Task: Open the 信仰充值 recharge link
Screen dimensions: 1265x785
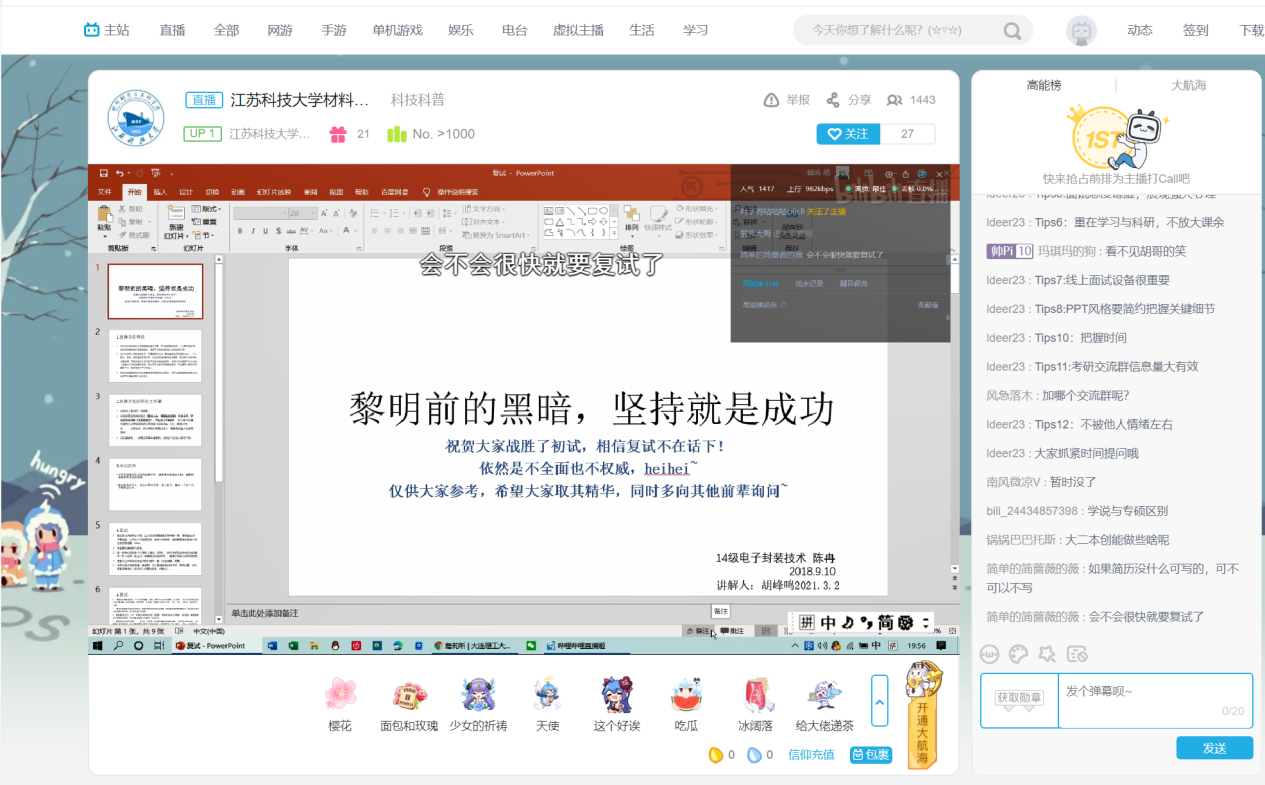Action: point(811,755)
